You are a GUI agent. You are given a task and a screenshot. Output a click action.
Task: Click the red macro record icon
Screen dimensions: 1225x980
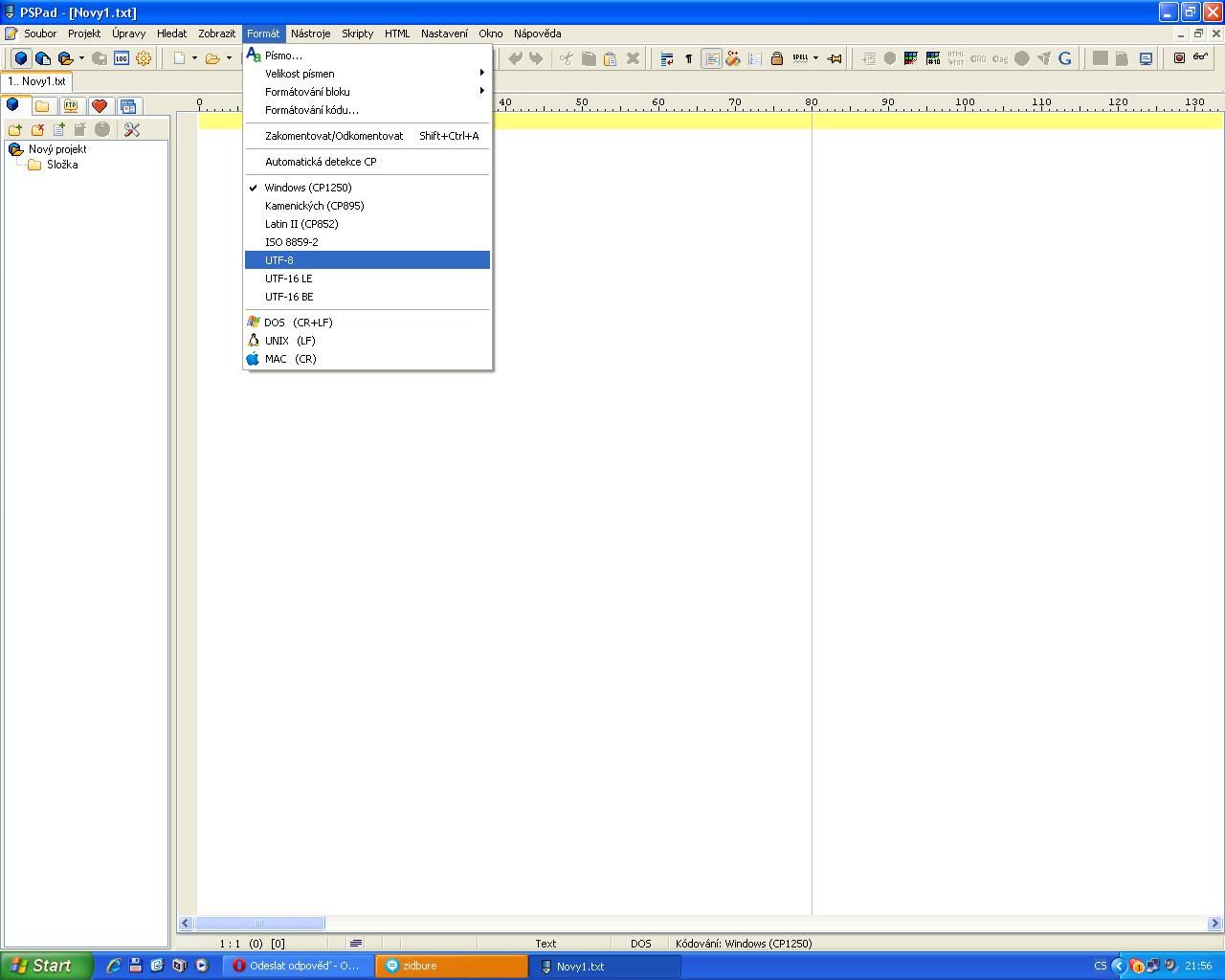(x=1179, y=58)
